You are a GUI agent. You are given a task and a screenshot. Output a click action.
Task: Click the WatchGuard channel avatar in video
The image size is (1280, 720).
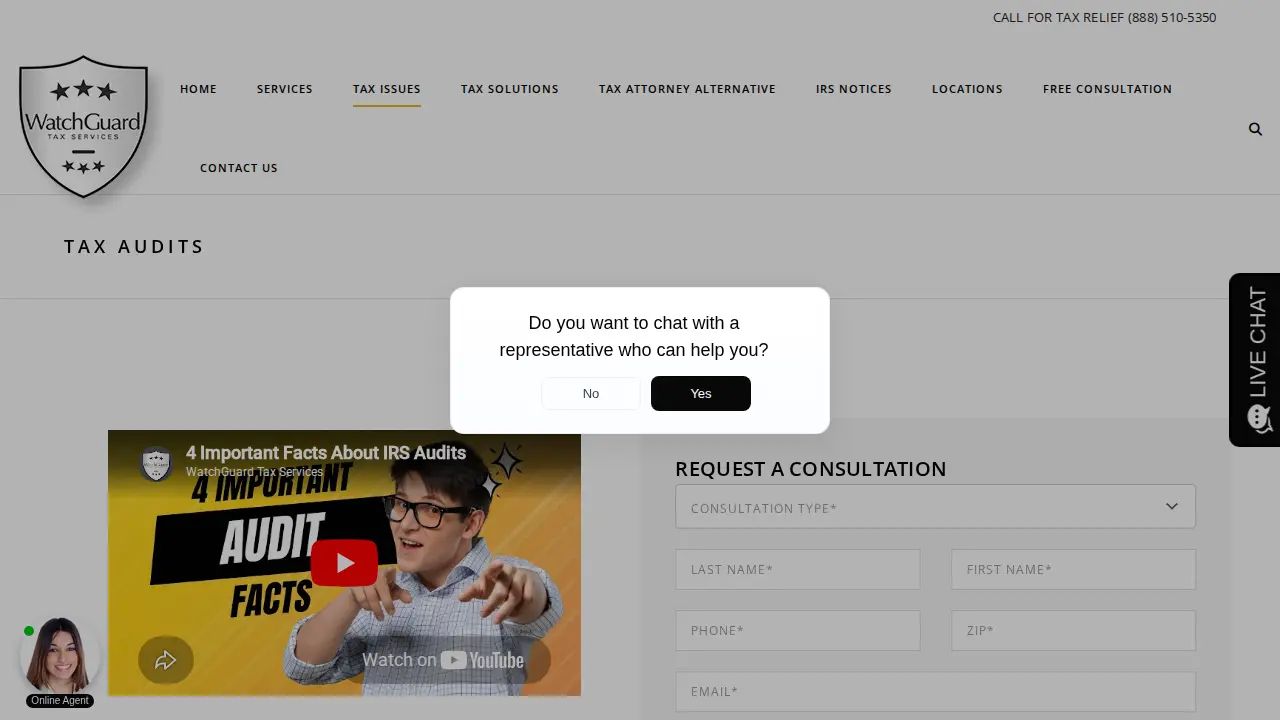[156, 462]
